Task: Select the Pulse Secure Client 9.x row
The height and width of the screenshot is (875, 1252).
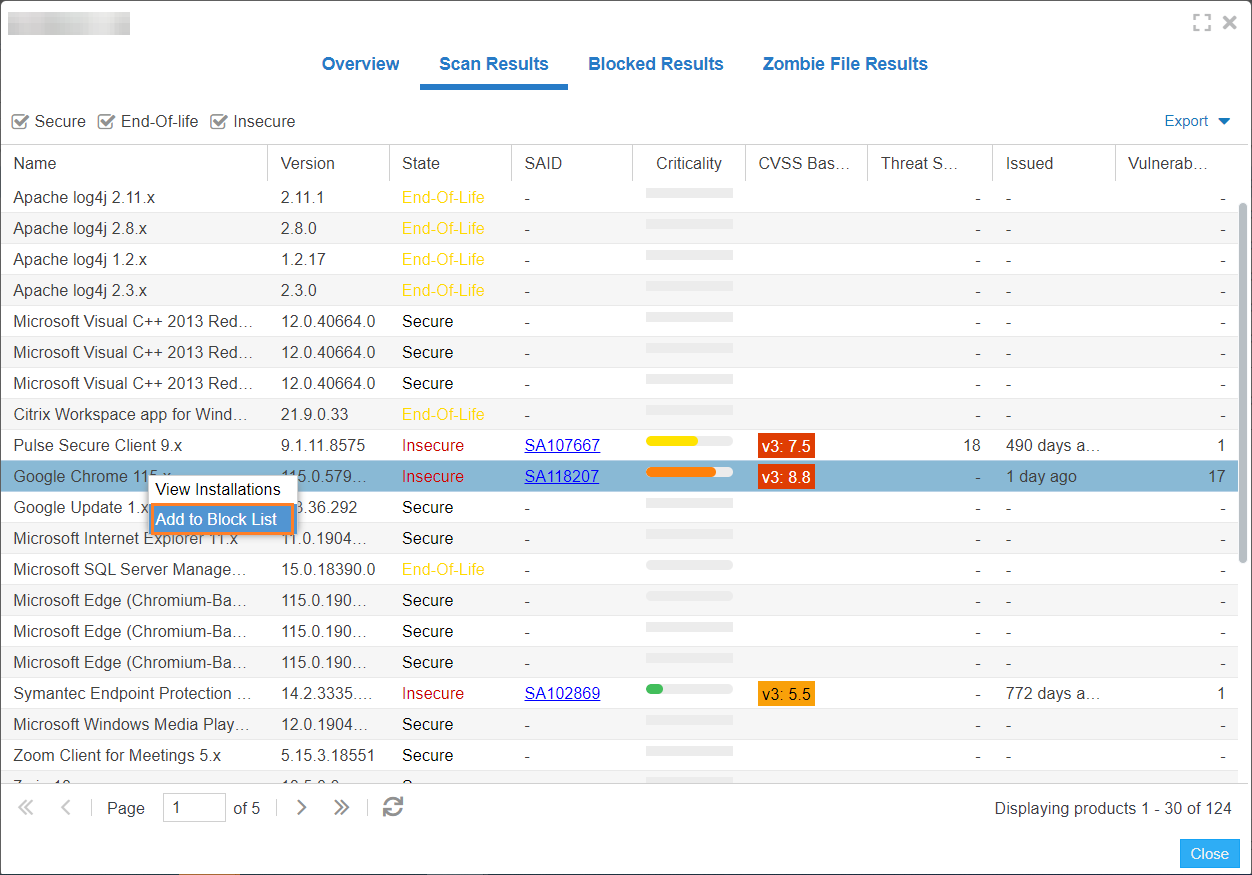Action: pyautogui.click(x=619, y=446)
